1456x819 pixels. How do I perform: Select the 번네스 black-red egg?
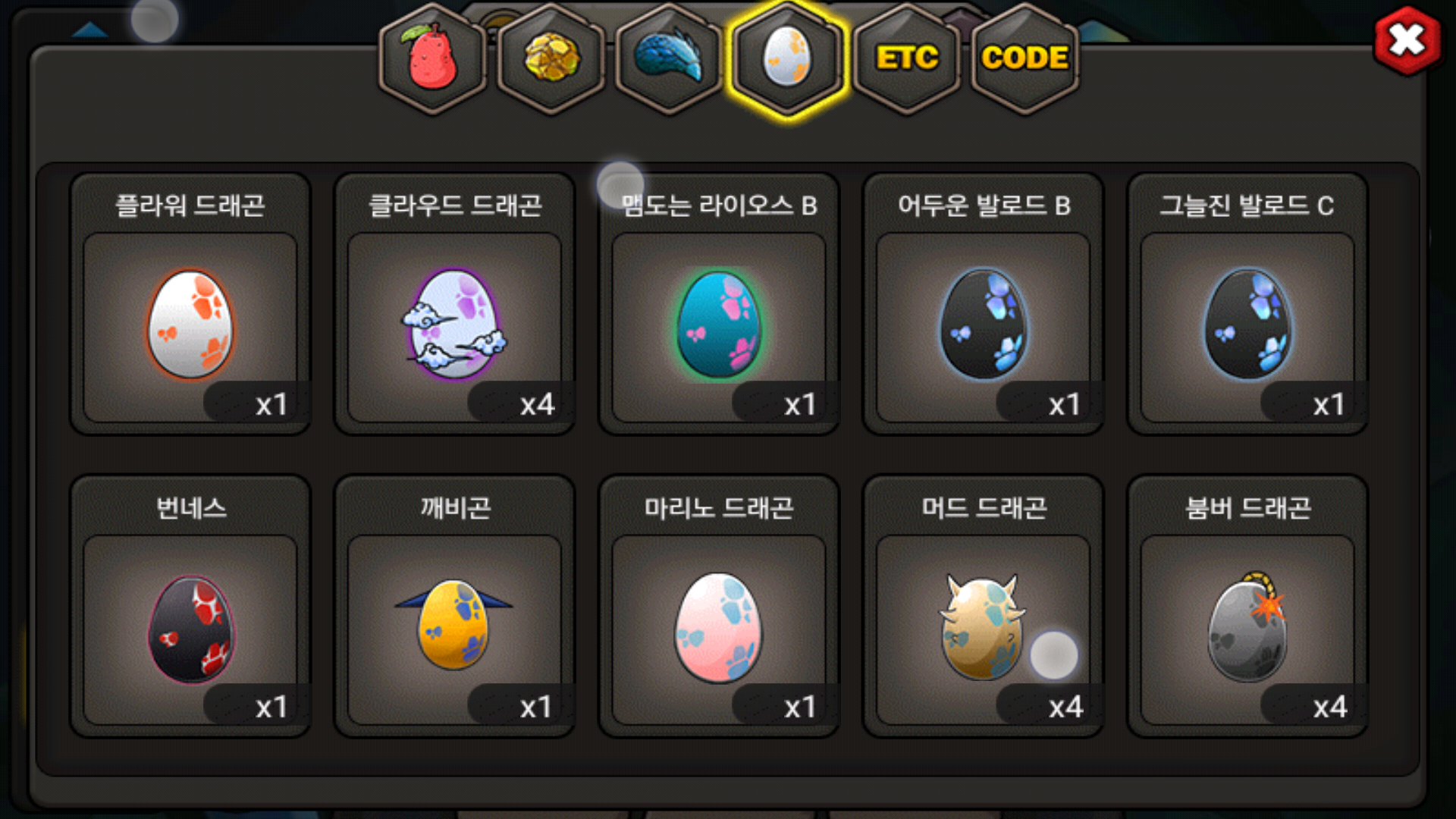pos(190,628)
